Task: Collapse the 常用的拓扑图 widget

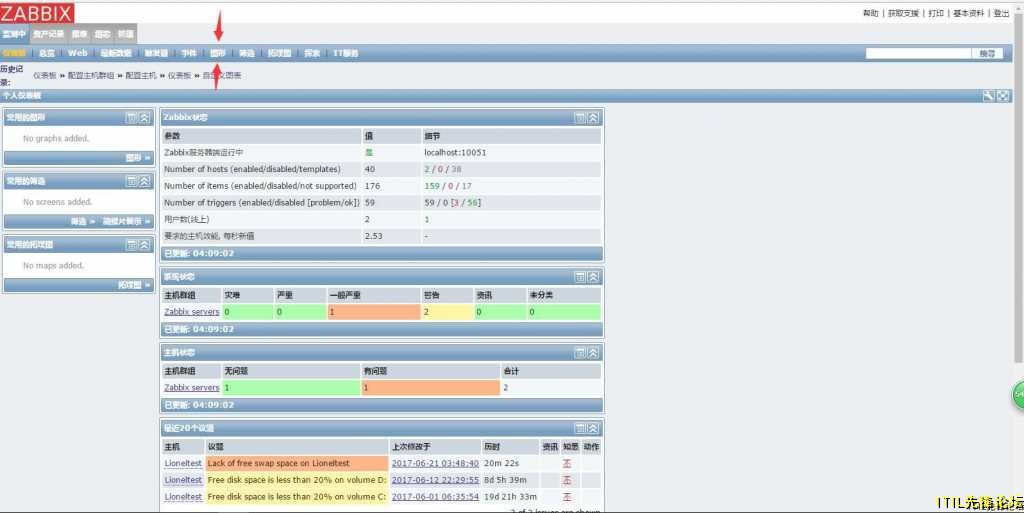Action: (145, 245)
